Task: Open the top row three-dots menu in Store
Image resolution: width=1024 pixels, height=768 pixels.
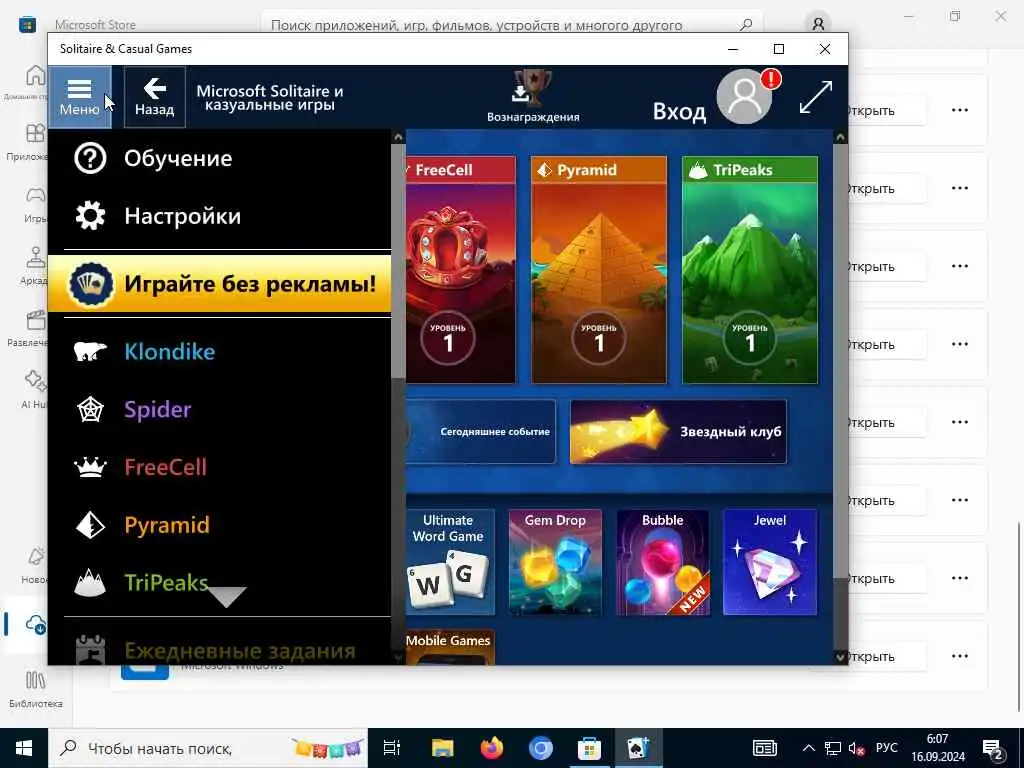Action: point(960,110)
